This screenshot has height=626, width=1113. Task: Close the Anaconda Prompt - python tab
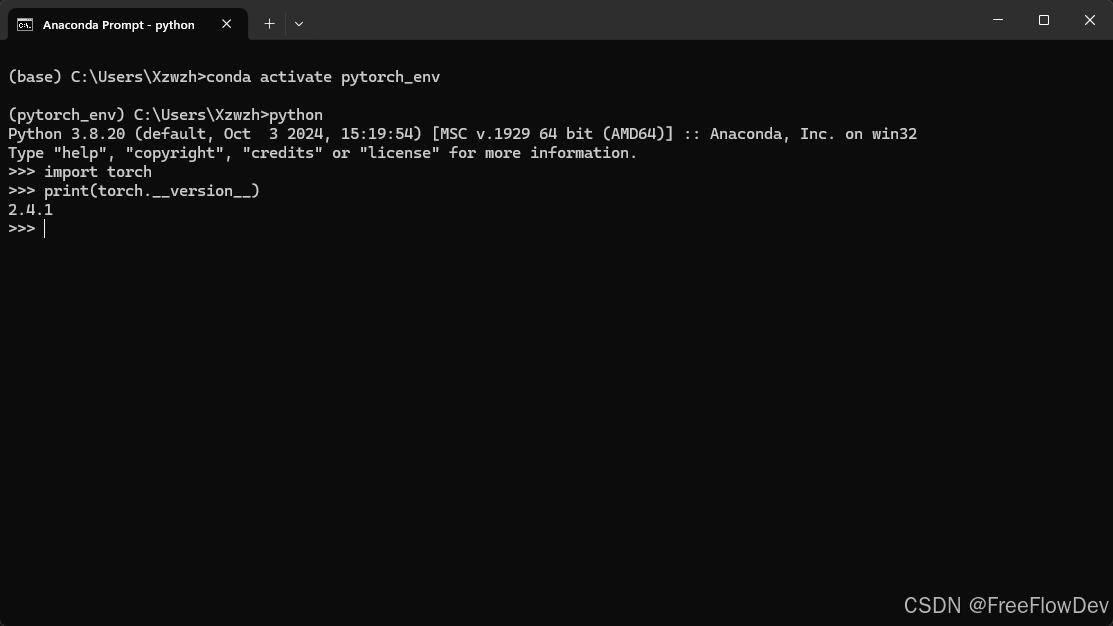pyautogui.click(x=227, y=24)
